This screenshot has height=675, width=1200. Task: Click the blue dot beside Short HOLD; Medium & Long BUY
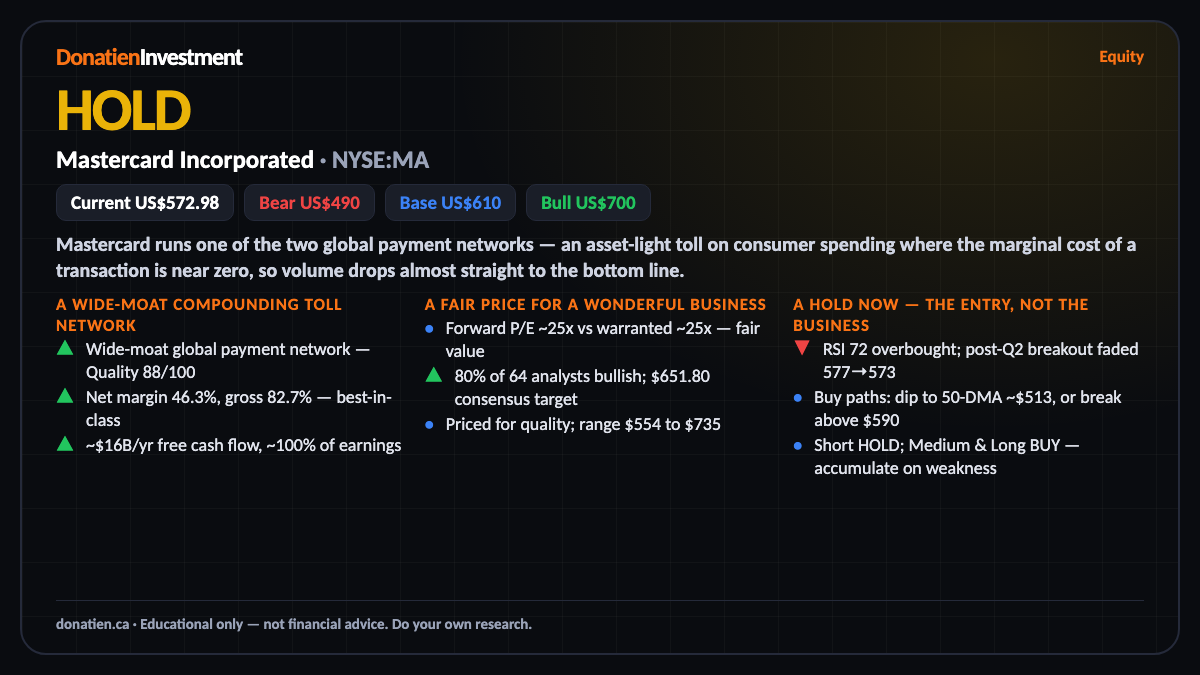798,445
